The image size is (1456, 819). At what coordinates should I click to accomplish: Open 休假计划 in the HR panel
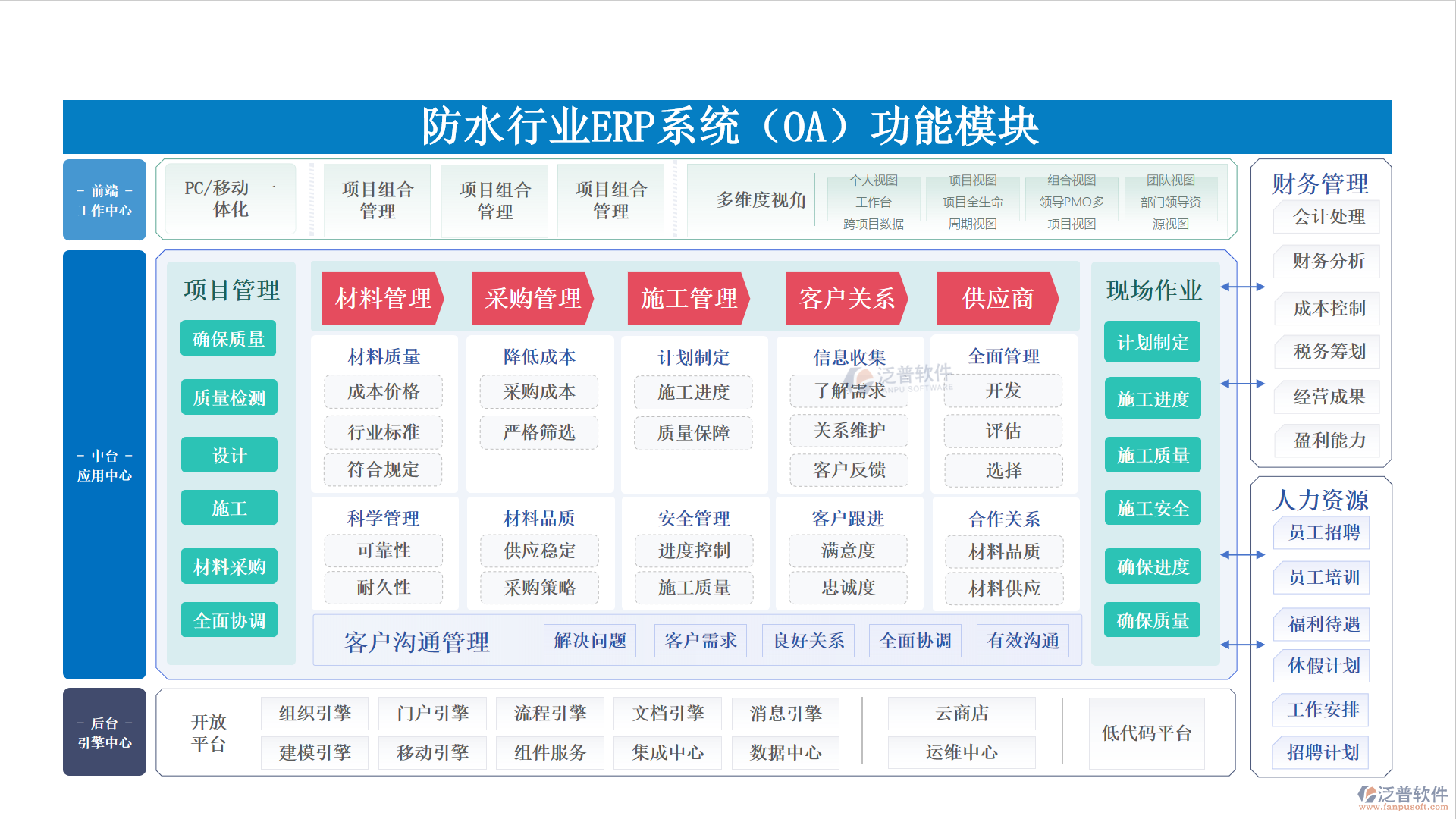click(1323, 667)
